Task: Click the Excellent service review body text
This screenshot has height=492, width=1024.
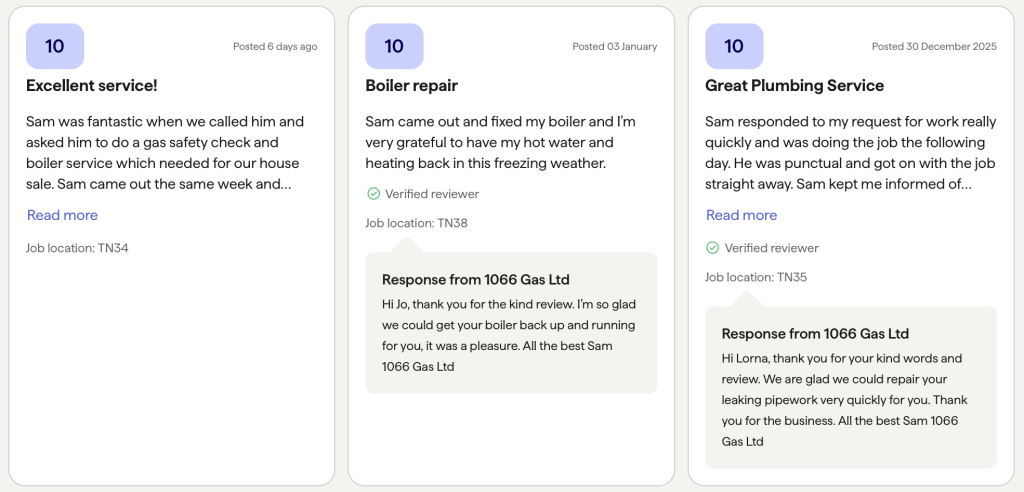Action: tap(165, 153)
